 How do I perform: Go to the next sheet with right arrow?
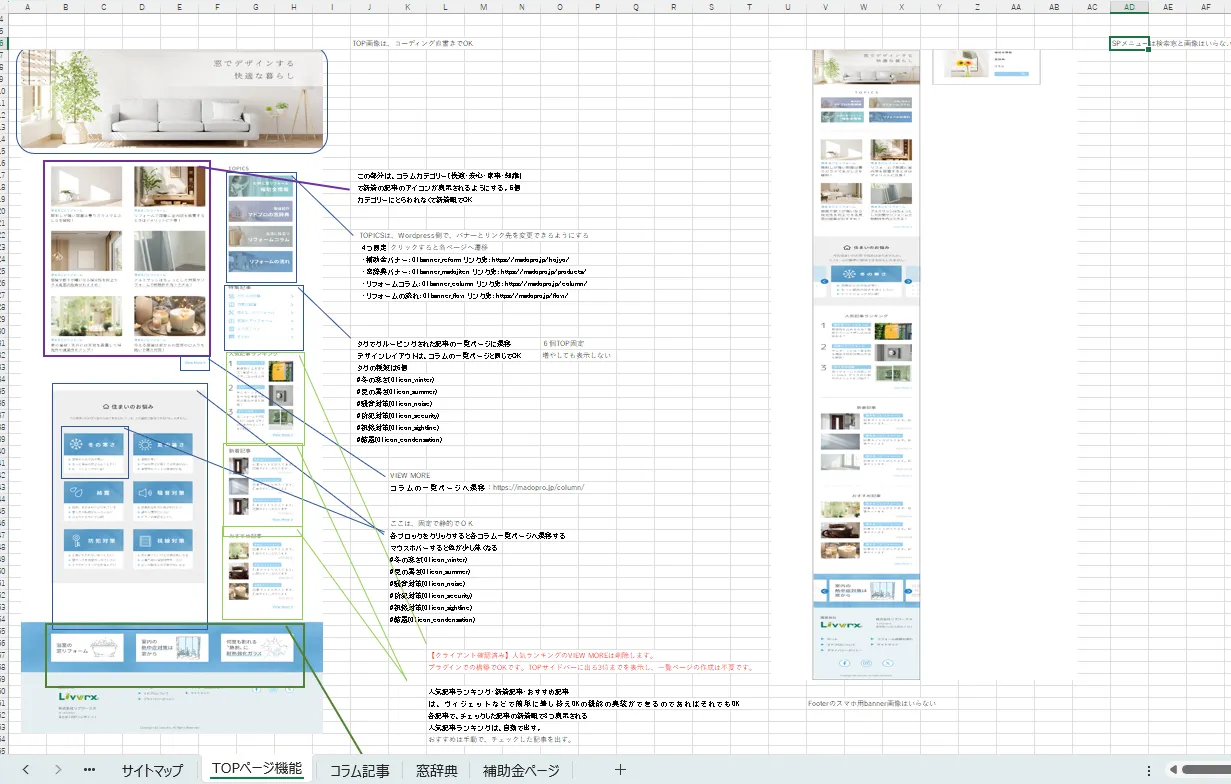pos(58,770)
